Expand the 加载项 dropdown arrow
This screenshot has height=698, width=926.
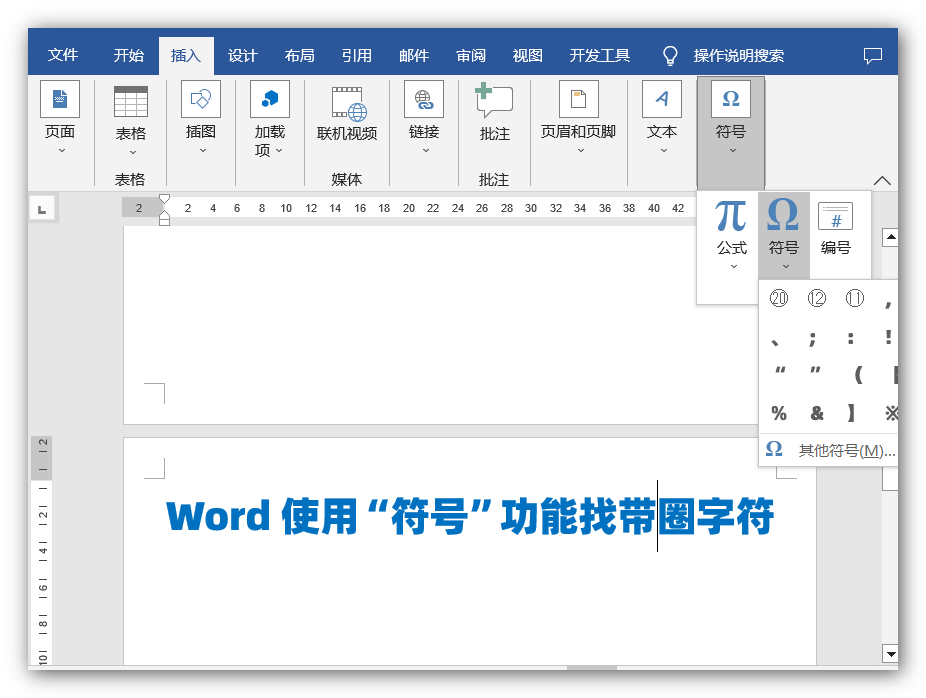(279, 151)
